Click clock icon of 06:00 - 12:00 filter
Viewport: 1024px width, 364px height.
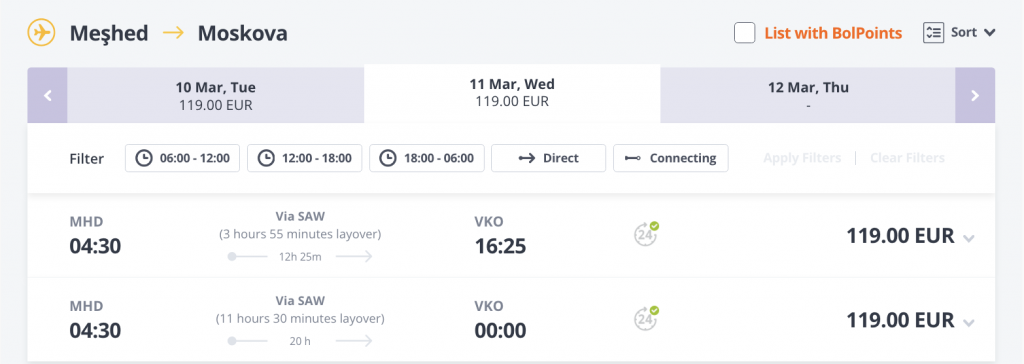coord(144,158)
